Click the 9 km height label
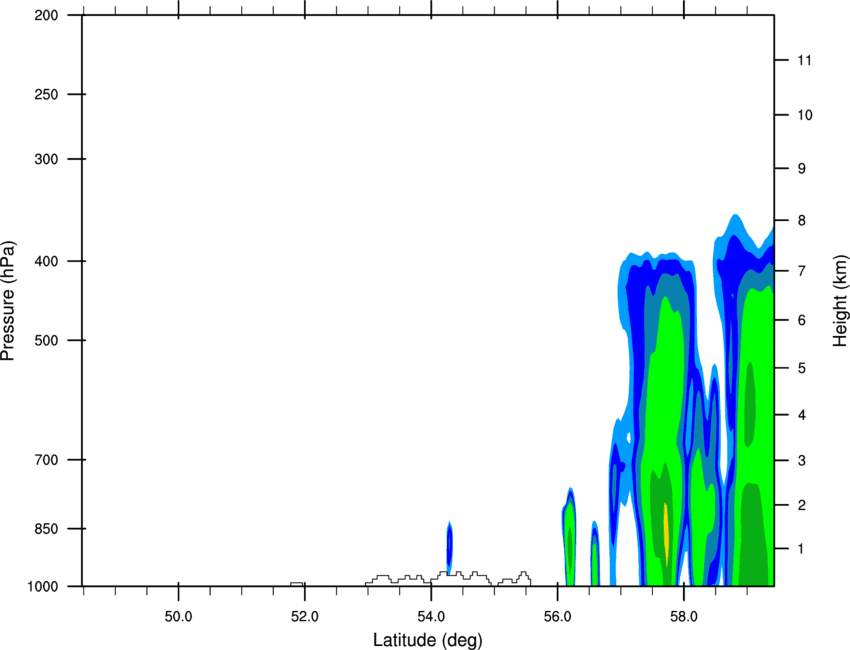Screen dimensions: 850x650 tap(802, 169)
